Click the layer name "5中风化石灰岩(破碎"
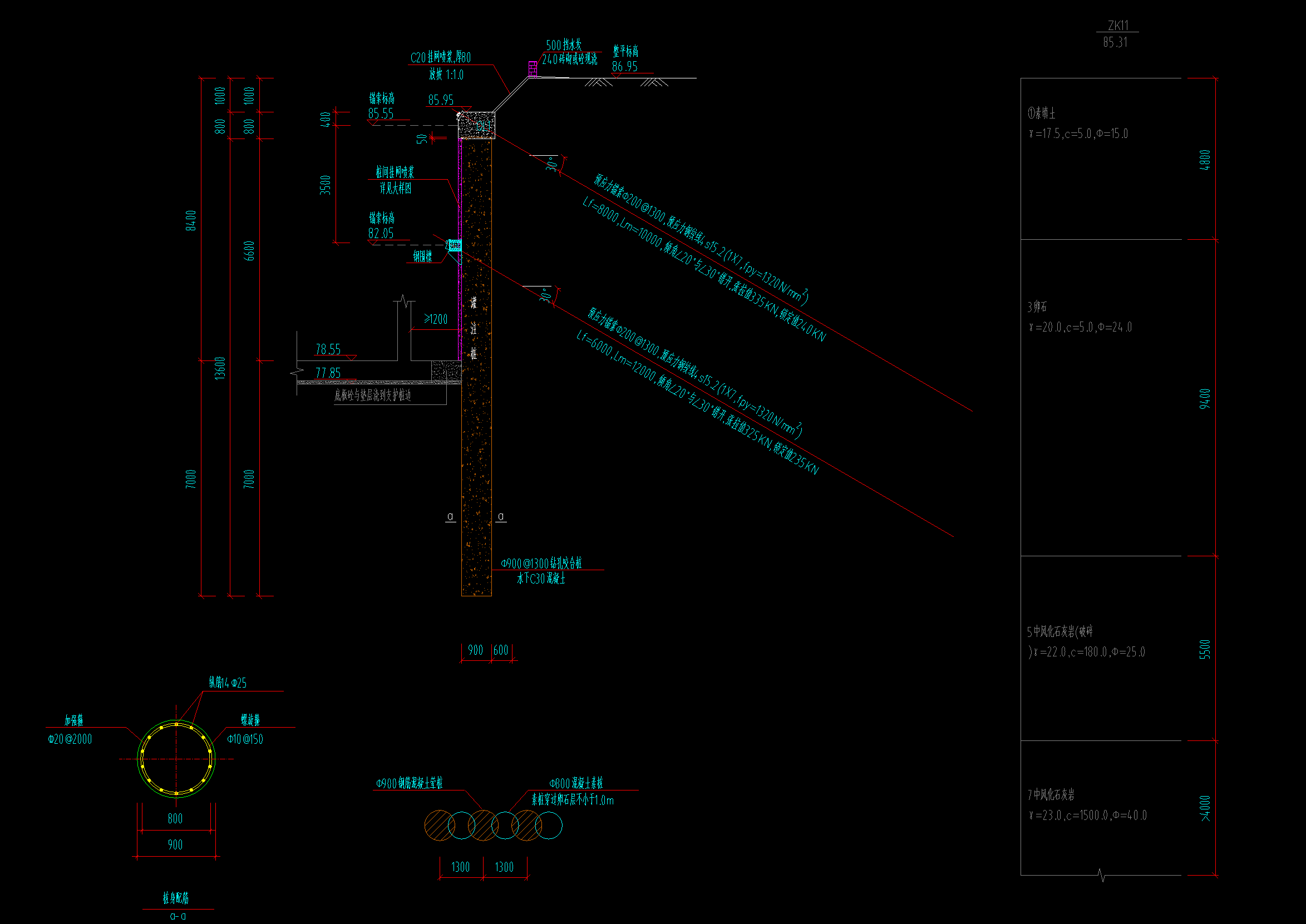 pyautogui.click(x=1060, y=631)
